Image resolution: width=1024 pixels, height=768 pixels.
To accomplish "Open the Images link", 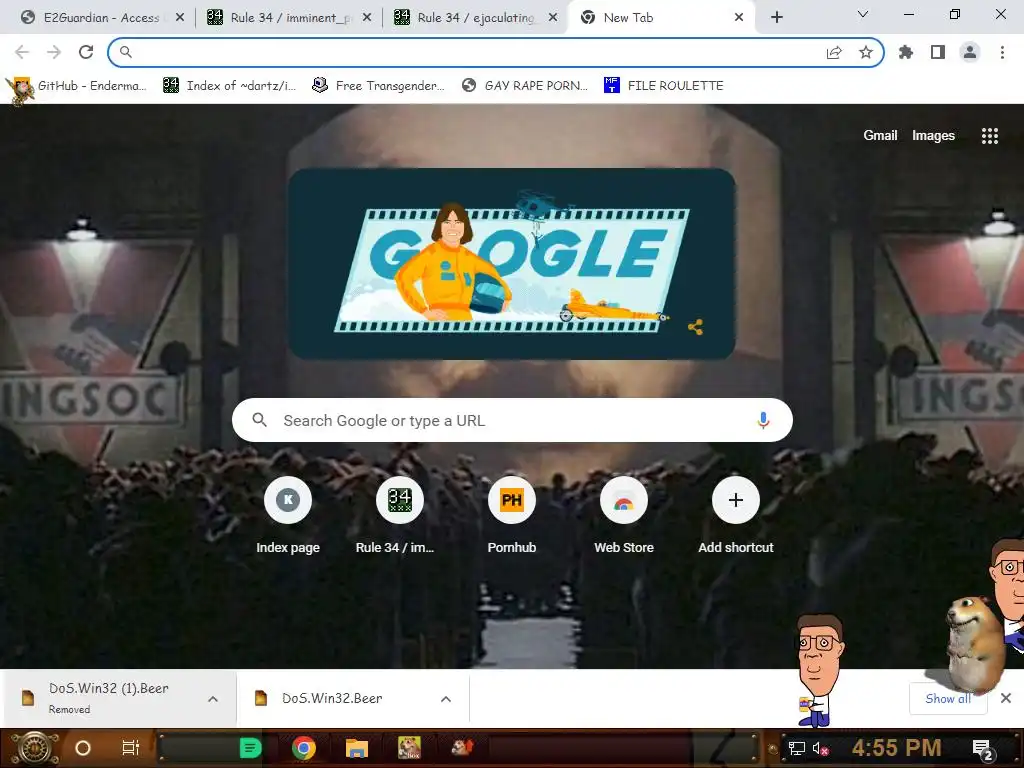I will (x=933, y=135).
